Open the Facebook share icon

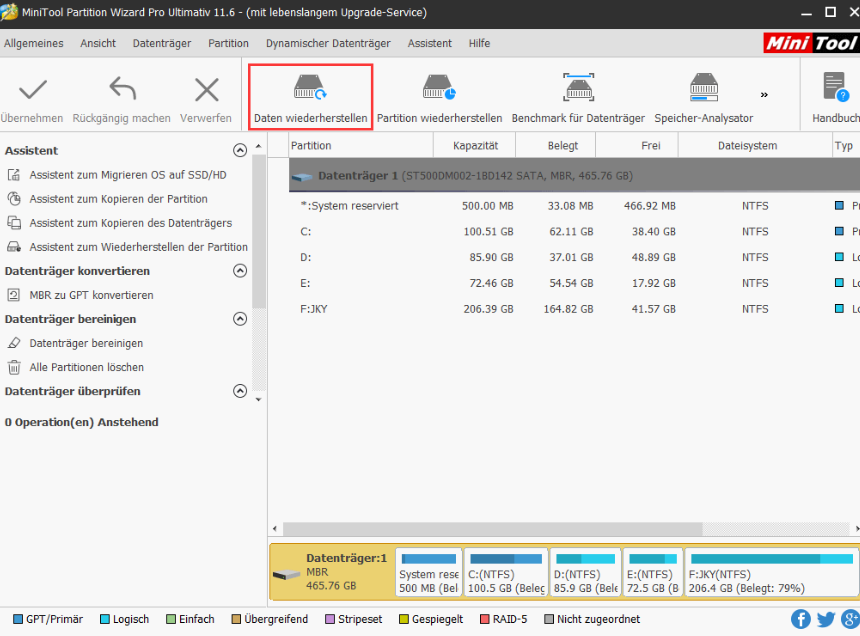point(801,620)
